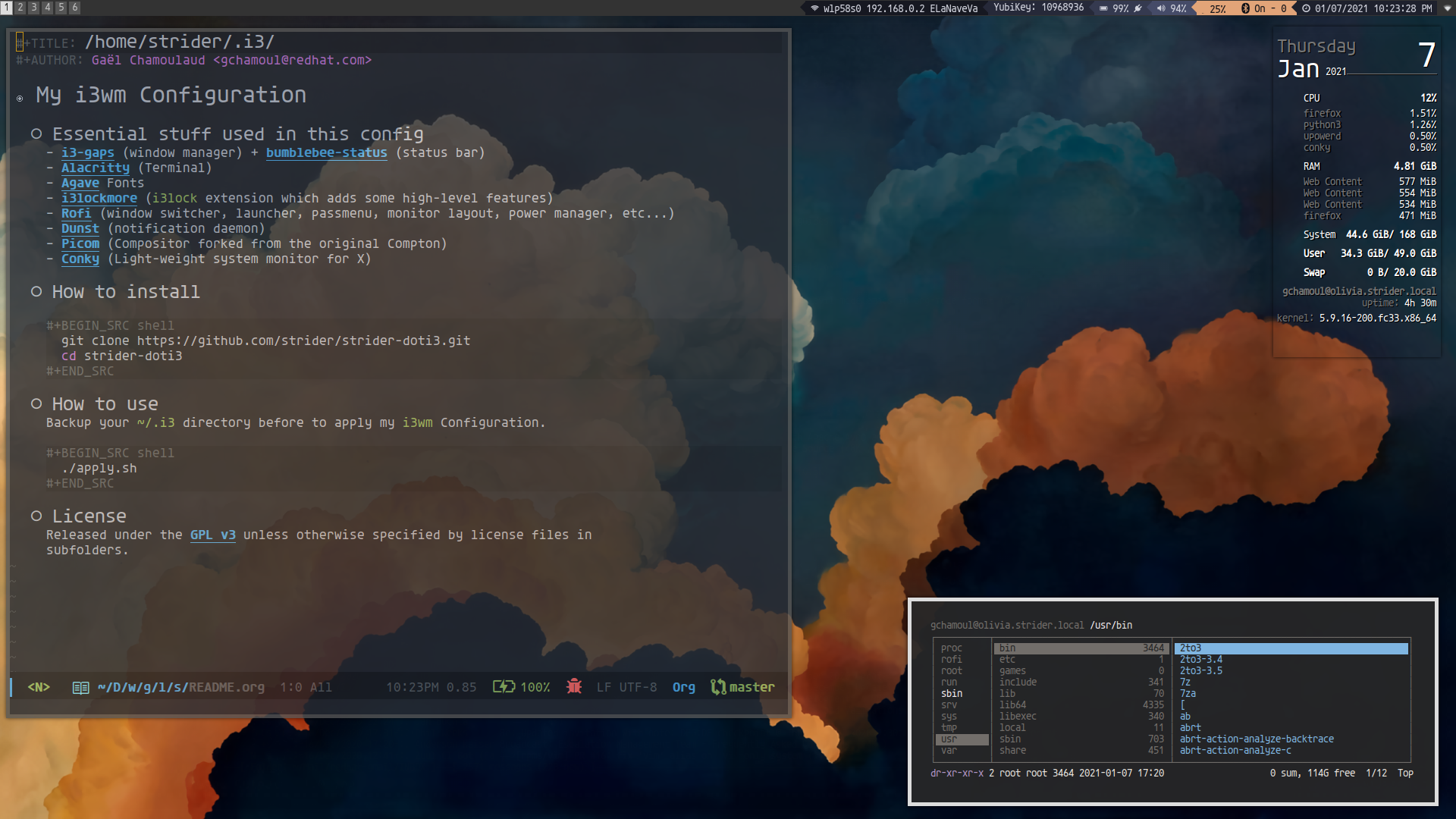Follow the Picom link

[80, 243]
